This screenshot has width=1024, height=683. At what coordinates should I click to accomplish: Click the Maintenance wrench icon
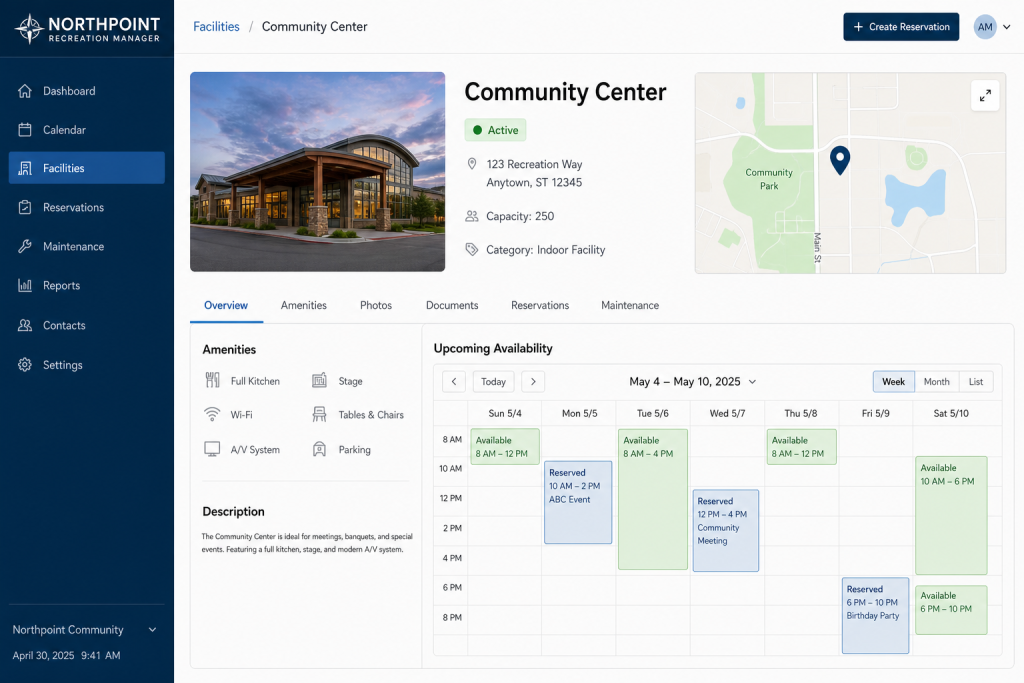(x=25, y=246)
